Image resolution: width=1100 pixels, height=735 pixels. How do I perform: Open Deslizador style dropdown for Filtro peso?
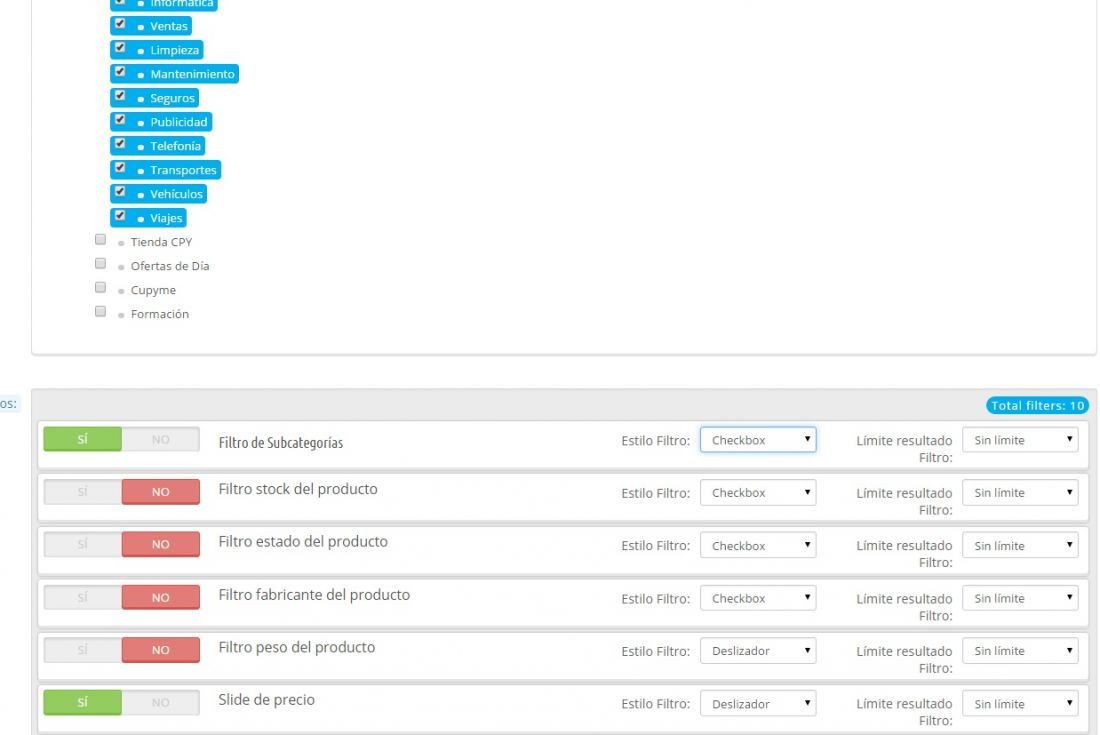pyautogui.click(x=758, y=651)
